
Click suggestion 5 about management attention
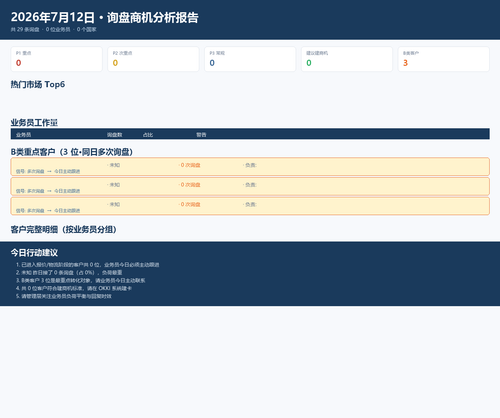pyautogui.click(x=64, y=296)
